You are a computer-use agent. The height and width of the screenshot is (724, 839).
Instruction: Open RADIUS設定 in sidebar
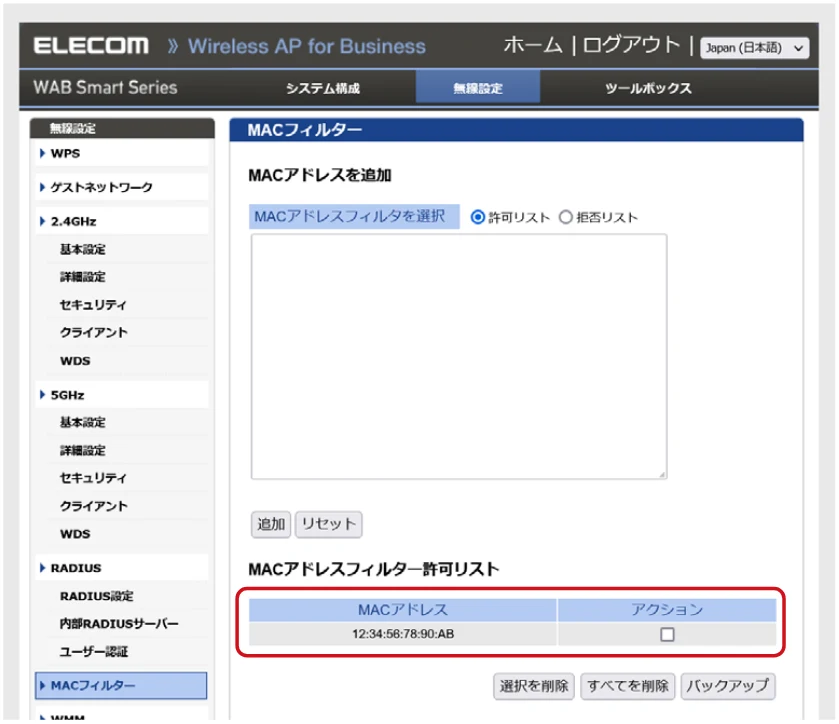click(x=96, y=596)
